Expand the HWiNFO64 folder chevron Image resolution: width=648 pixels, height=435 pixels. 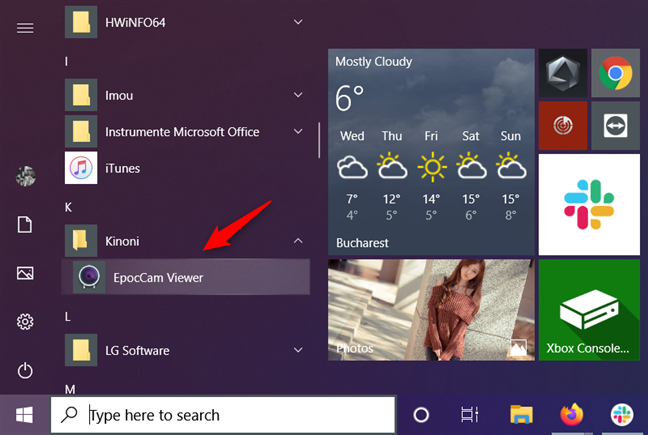298,22
